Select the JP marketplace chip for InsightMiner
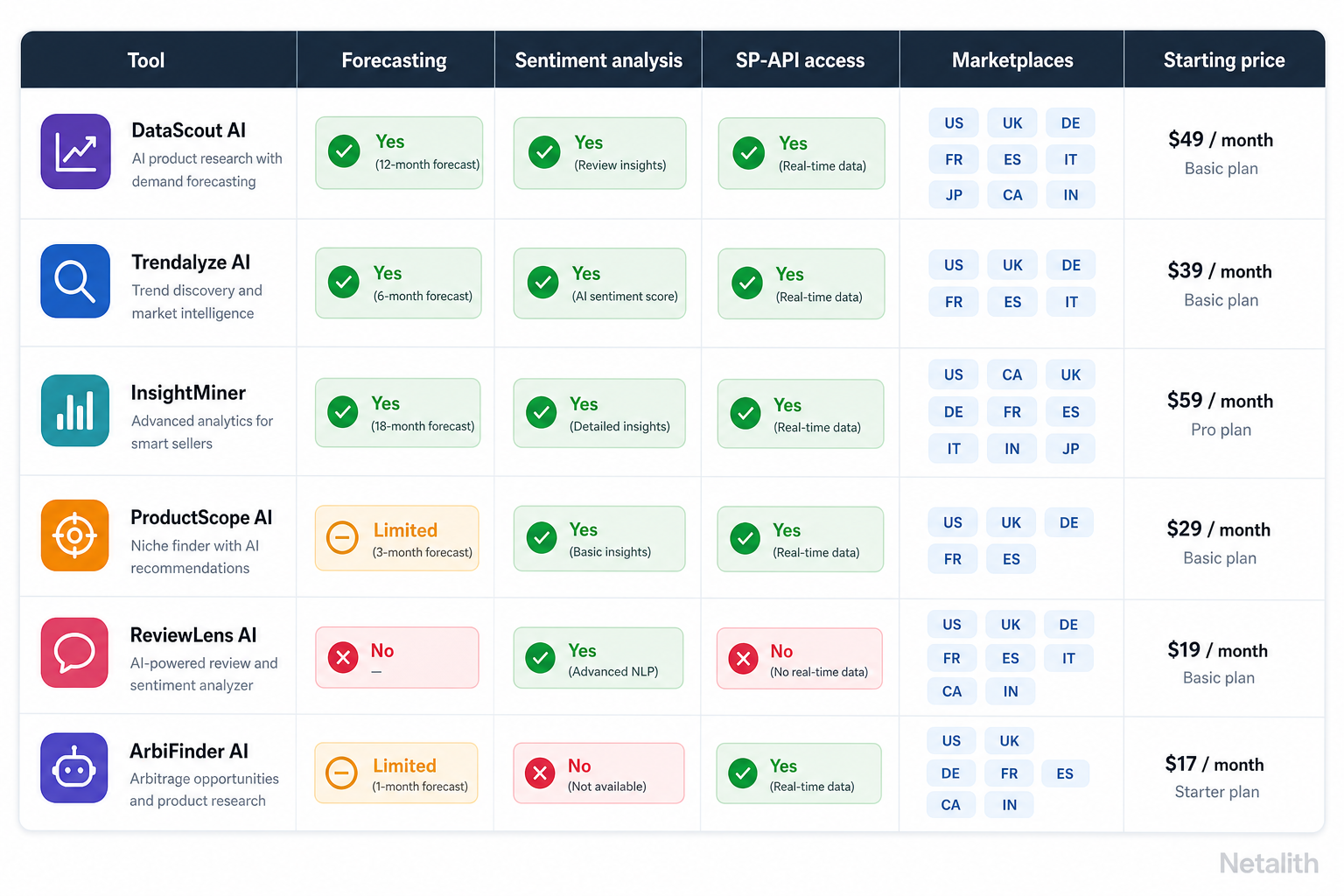Screen dimensions: 1344x896 point(1071,449)
